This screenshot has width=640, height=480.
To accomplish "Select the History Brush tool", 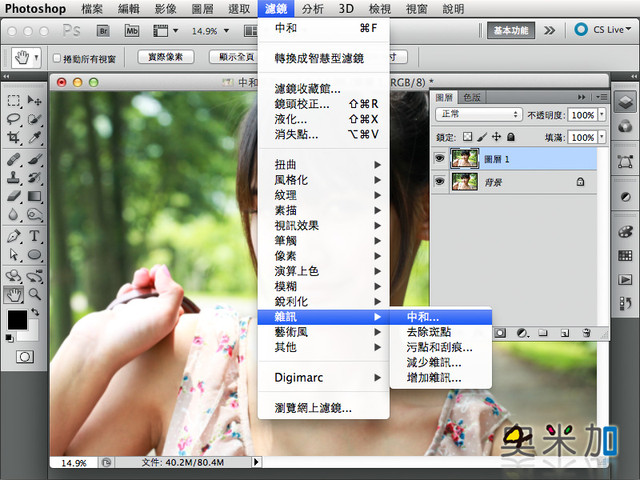I will click(x=34, y=177).
